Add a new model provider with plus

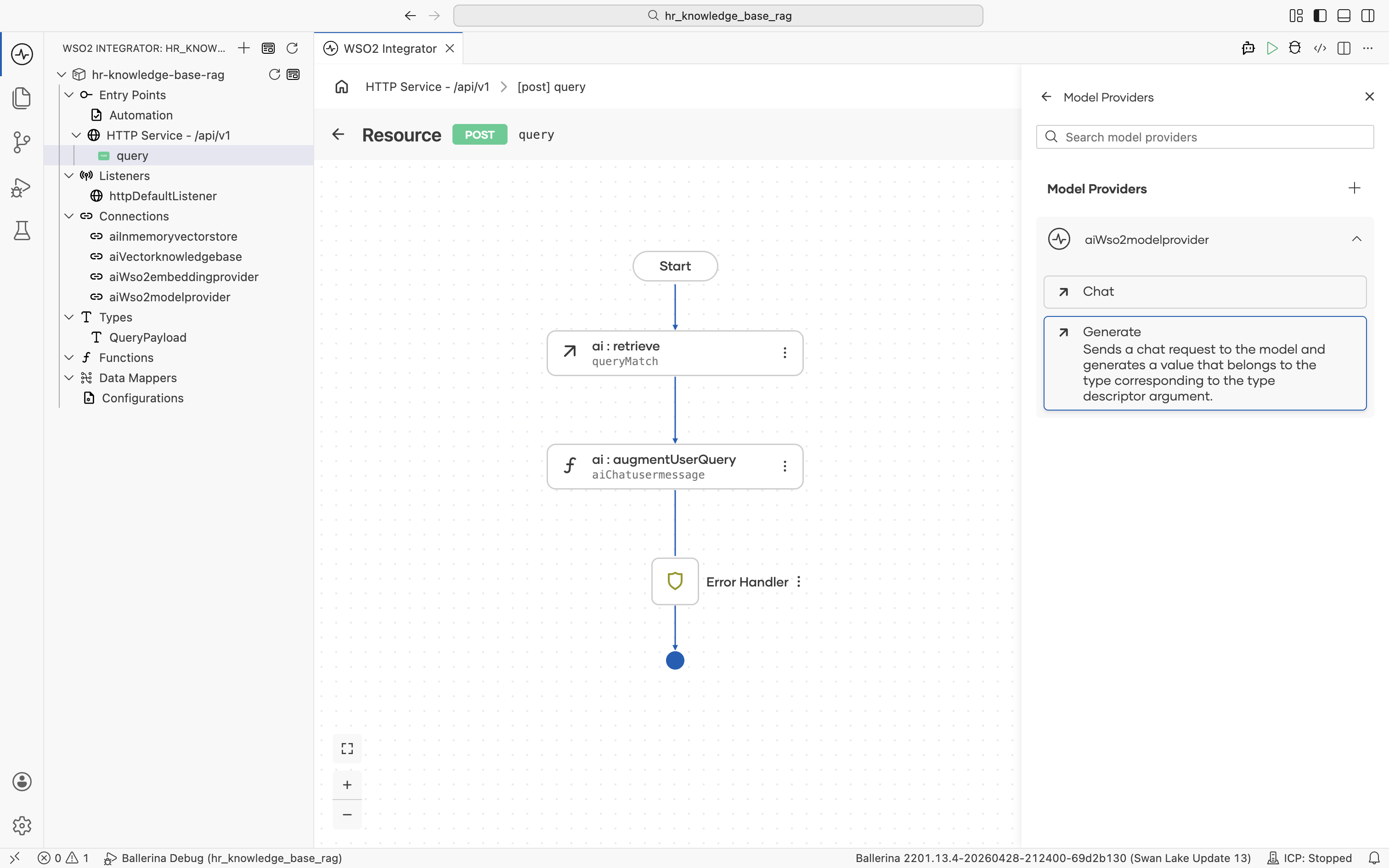[x=1355, y=188]
